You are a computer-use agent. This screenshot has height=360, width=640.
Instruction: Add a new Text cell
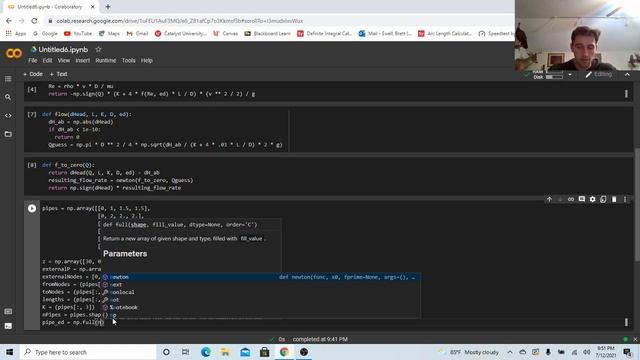click(59, 74)
